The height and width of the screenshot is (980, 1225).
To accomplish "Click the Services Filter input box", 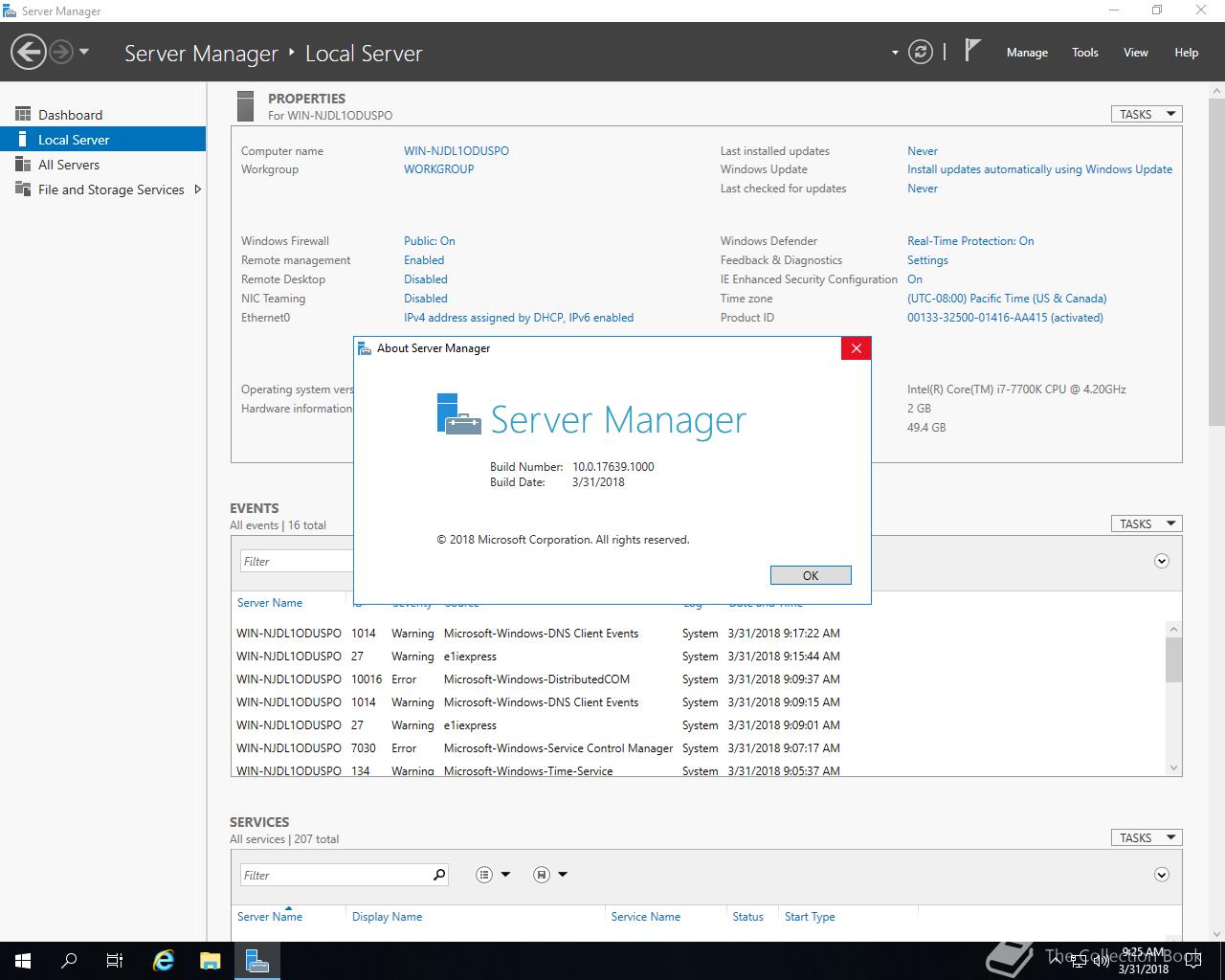I will pyautogui.click(x=335, y=875).
